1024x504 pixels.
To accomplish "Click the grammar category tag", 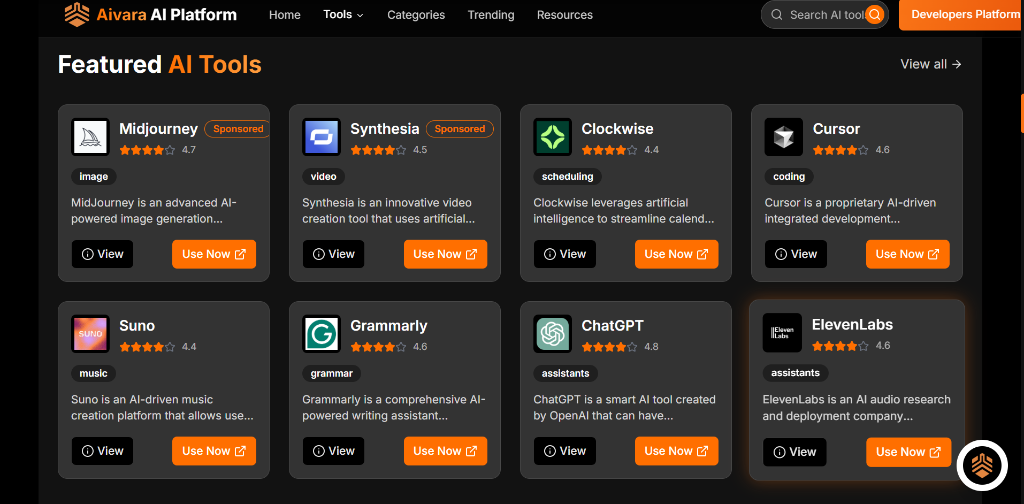I will pos(332,373).
